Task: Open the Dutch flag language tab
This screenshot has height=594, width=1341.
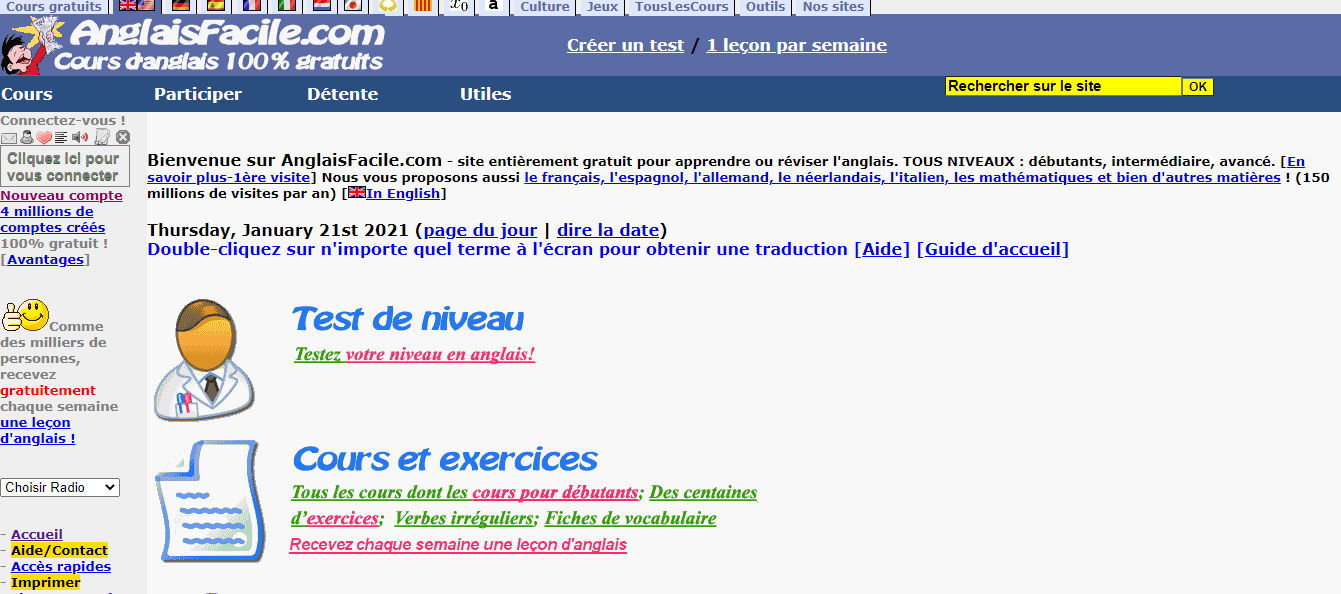Action: 322,6
